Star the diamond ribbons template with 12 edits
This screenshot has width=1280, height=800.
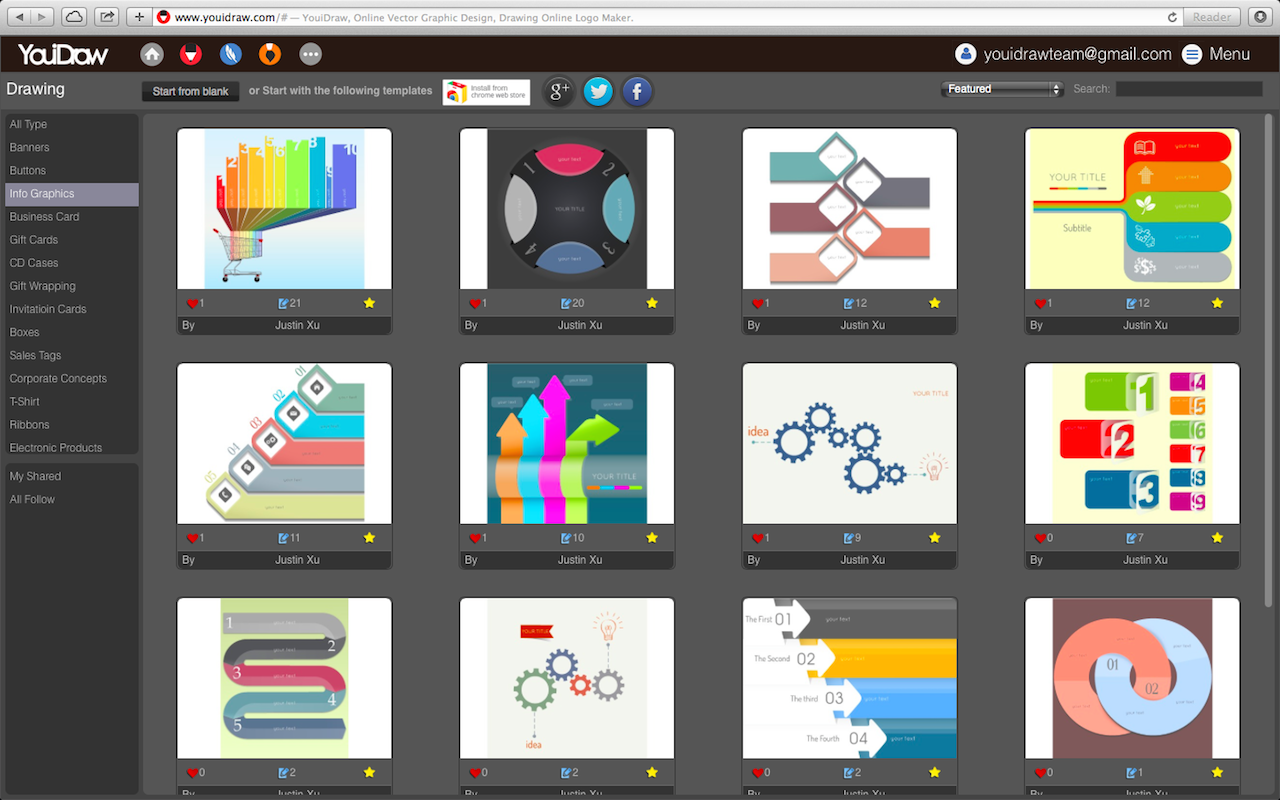[935, 303]
